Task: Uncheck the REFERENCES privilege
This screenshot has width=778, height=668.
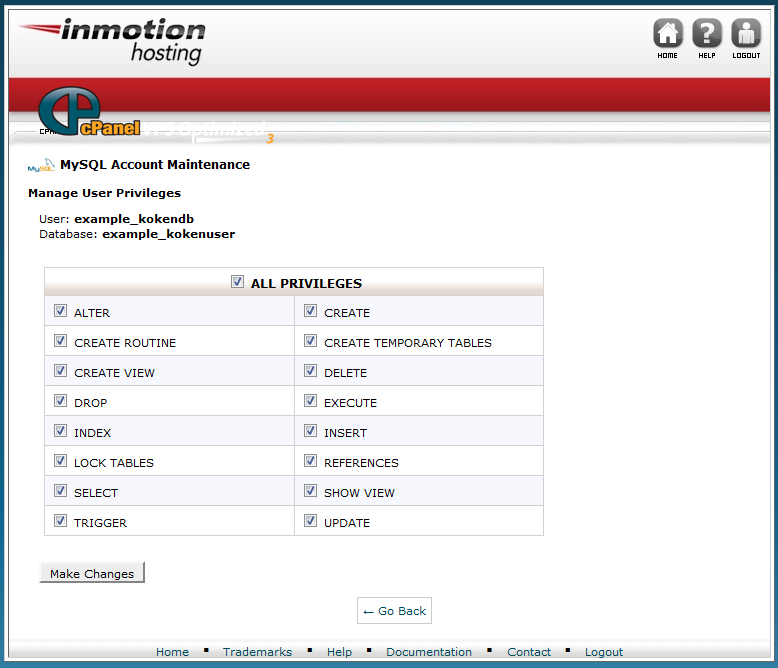Action: [311, 461]
